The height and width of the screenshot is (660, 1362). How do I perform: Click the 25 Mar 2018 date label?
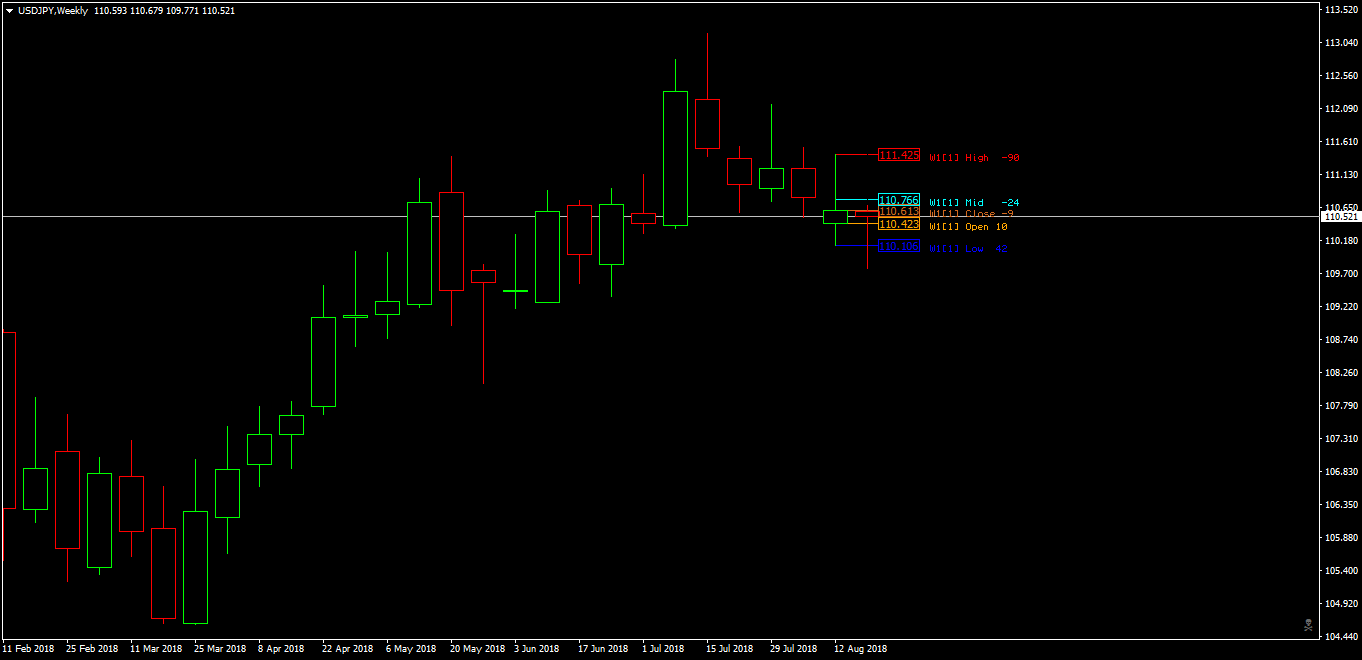pos(220,649)
